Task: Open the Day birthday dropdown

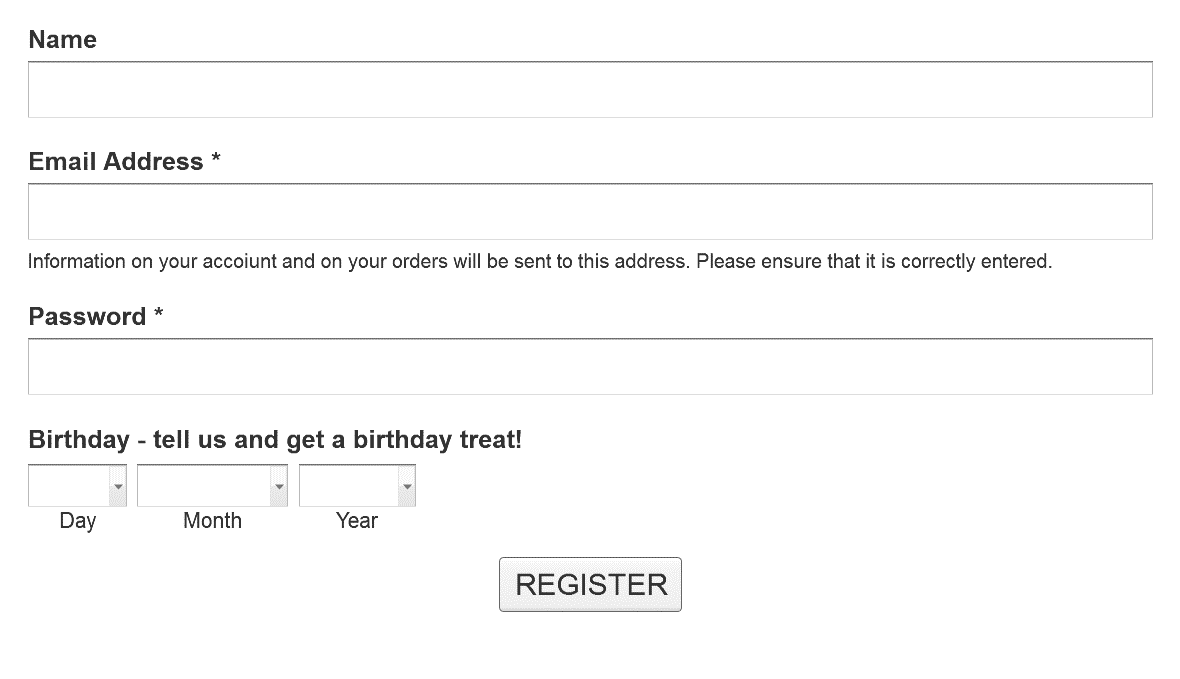Action: (x=78, y=486)
